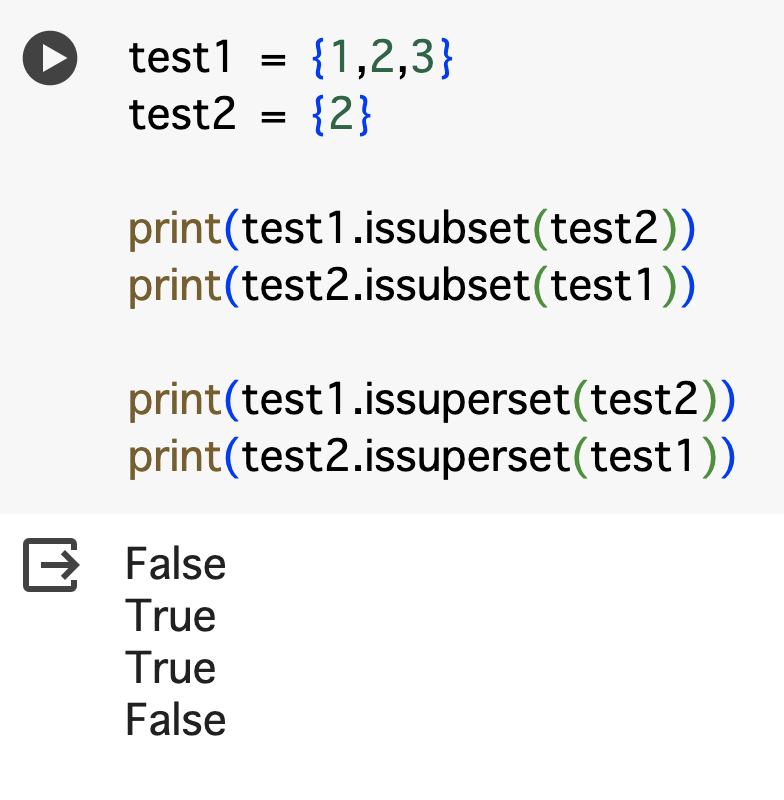Click the issuperset word in third print
The image size is (784, 800).
(467, 401)
